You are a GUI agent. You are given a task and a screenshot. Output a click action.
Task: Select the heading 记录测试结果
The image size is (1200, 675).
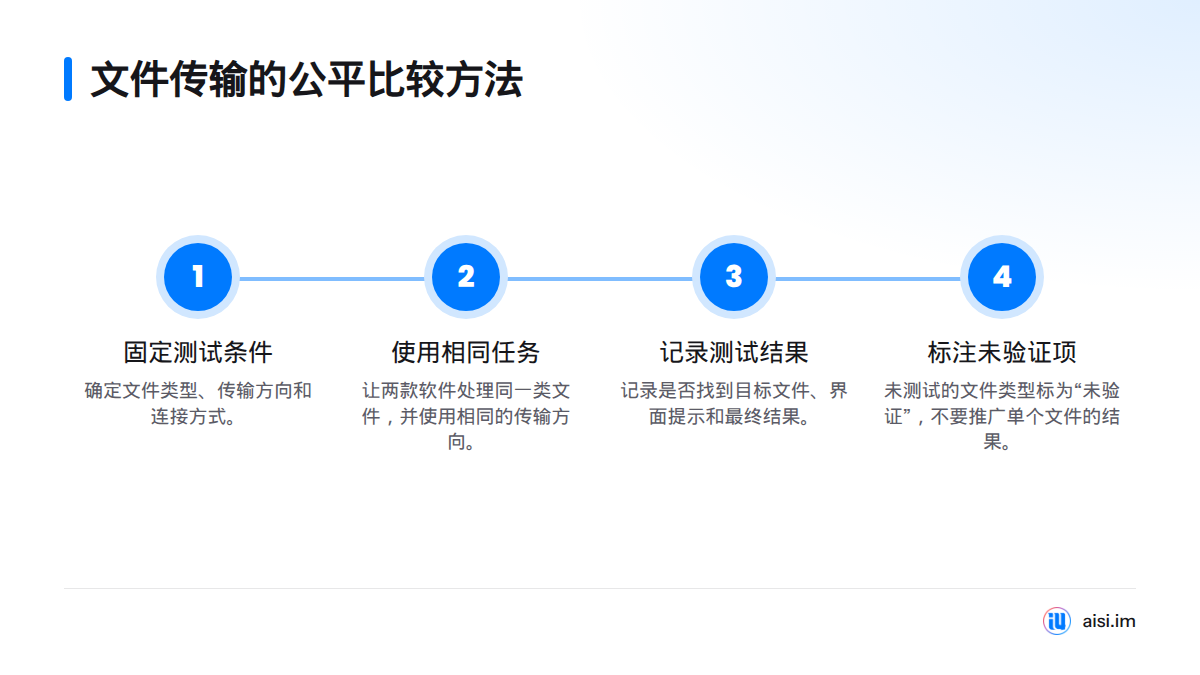point(734,352)
